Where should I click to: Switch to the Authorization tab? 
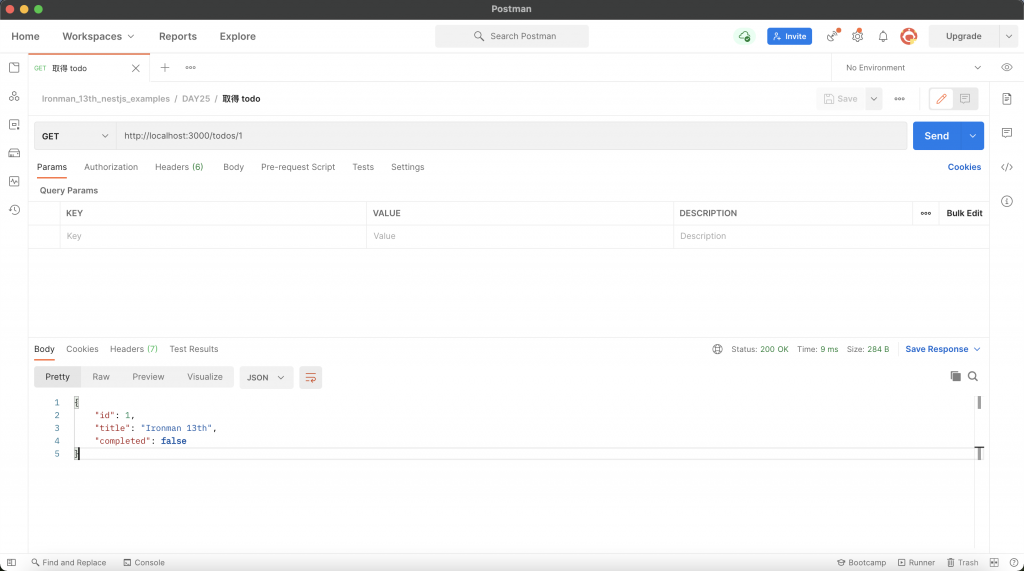click(111, 167)
